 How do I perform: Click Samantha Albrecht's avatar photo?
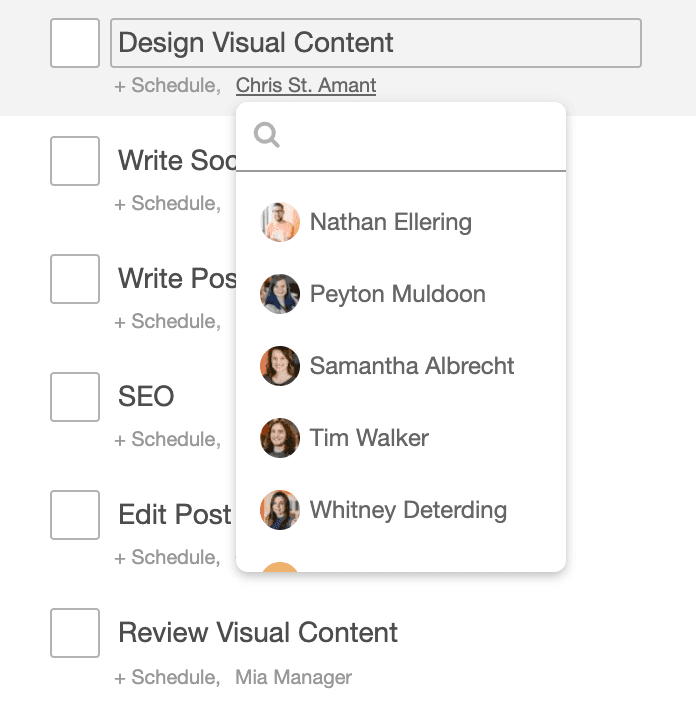point(280,366)
